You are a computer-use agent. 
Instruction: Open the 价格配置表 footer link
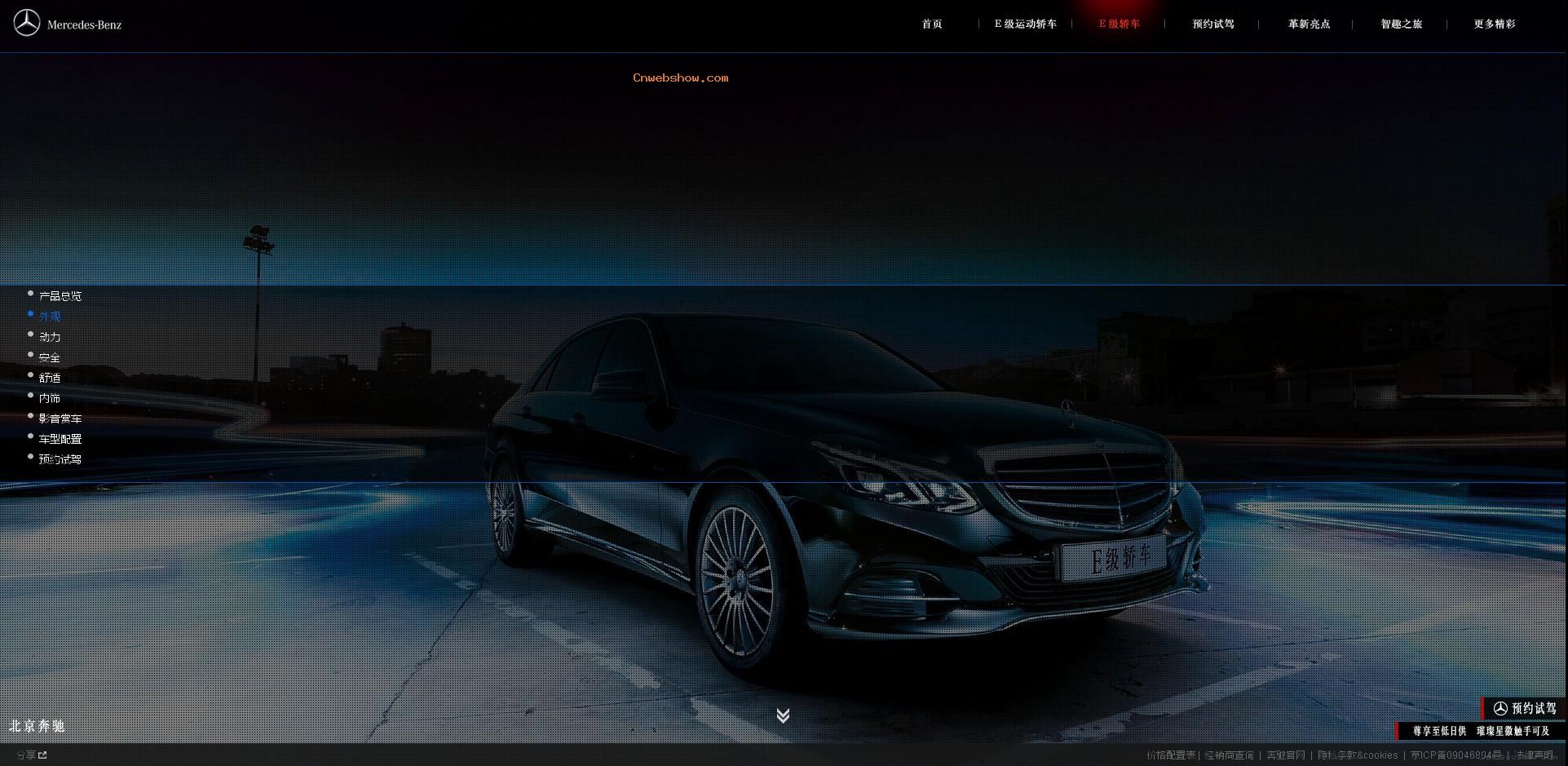coord(1170,755)
